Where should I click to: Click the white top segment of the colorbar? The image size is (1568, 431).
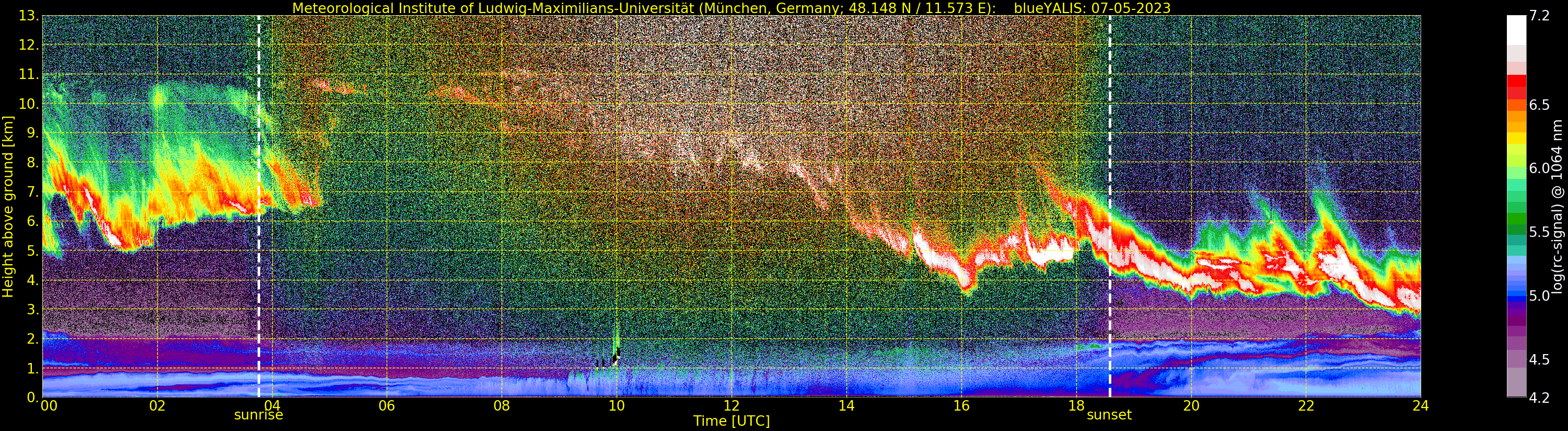[1516, 30]
